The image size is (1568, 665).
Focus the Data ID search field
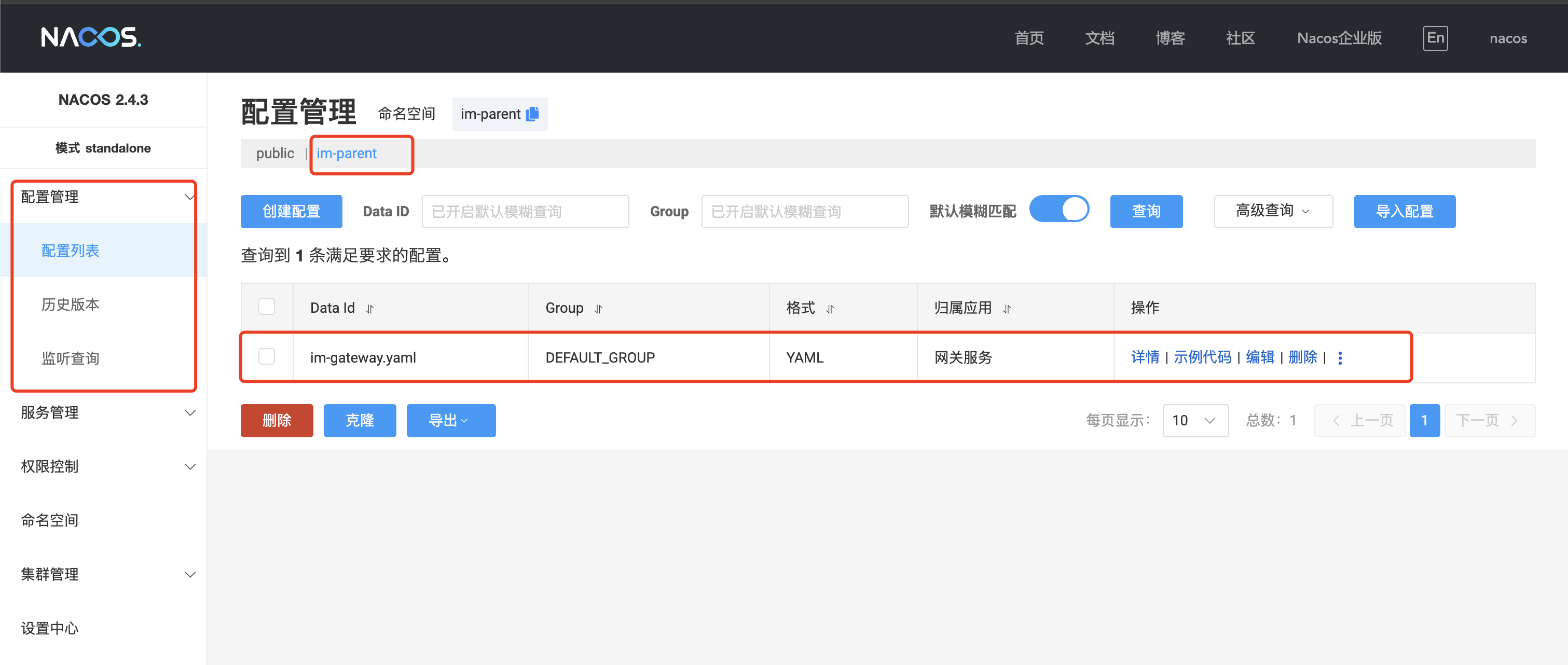click(x=525, y=211)
